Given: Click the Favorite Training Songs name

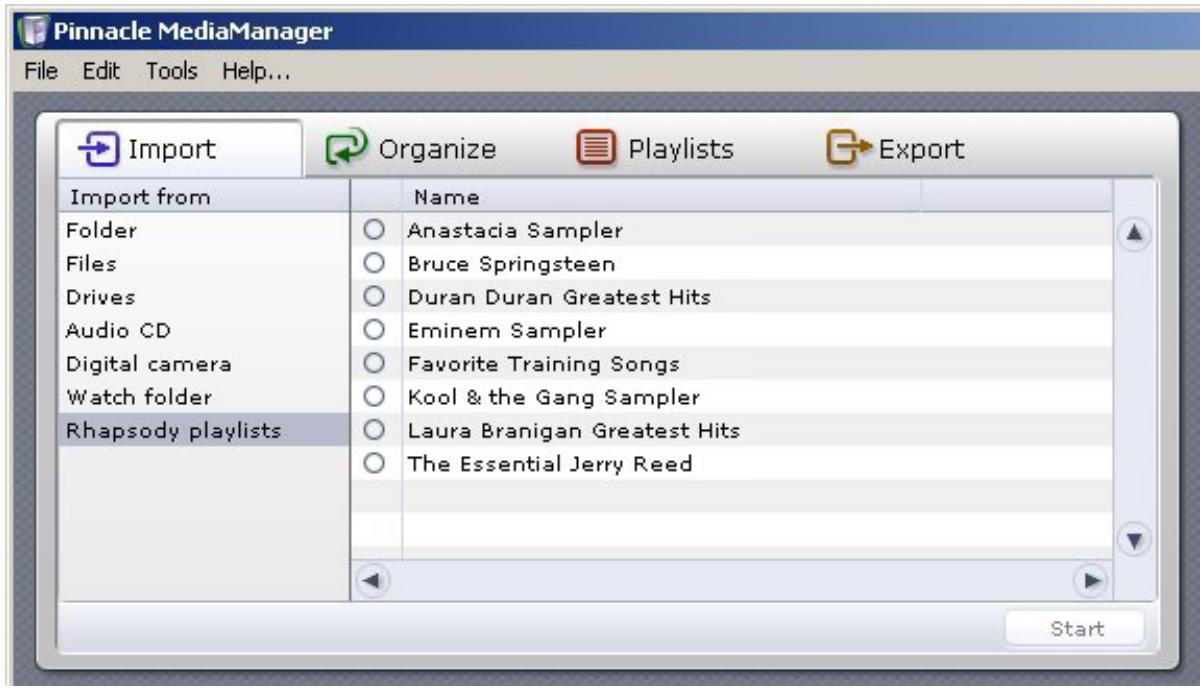Looking at the screenshot, I should (x=544, y=365).
